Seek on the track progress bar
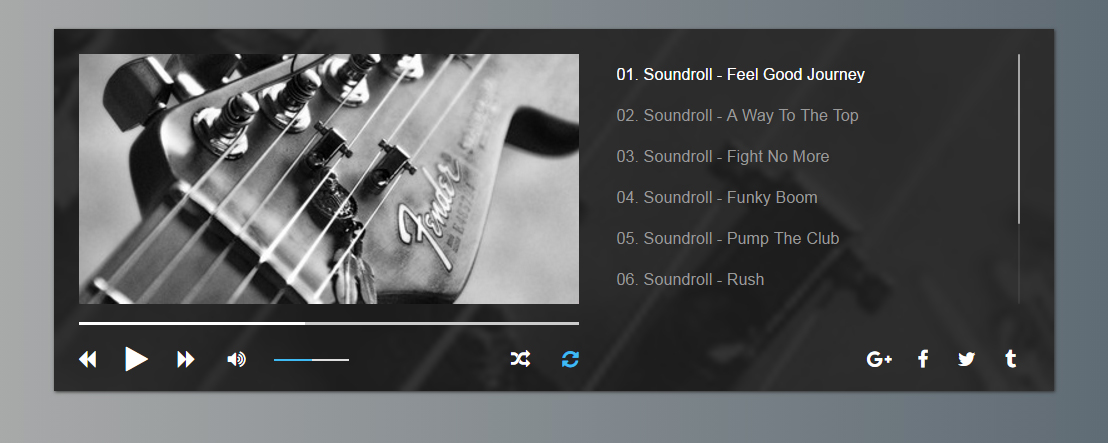1108x443 pixels. (x=329, y=324)
